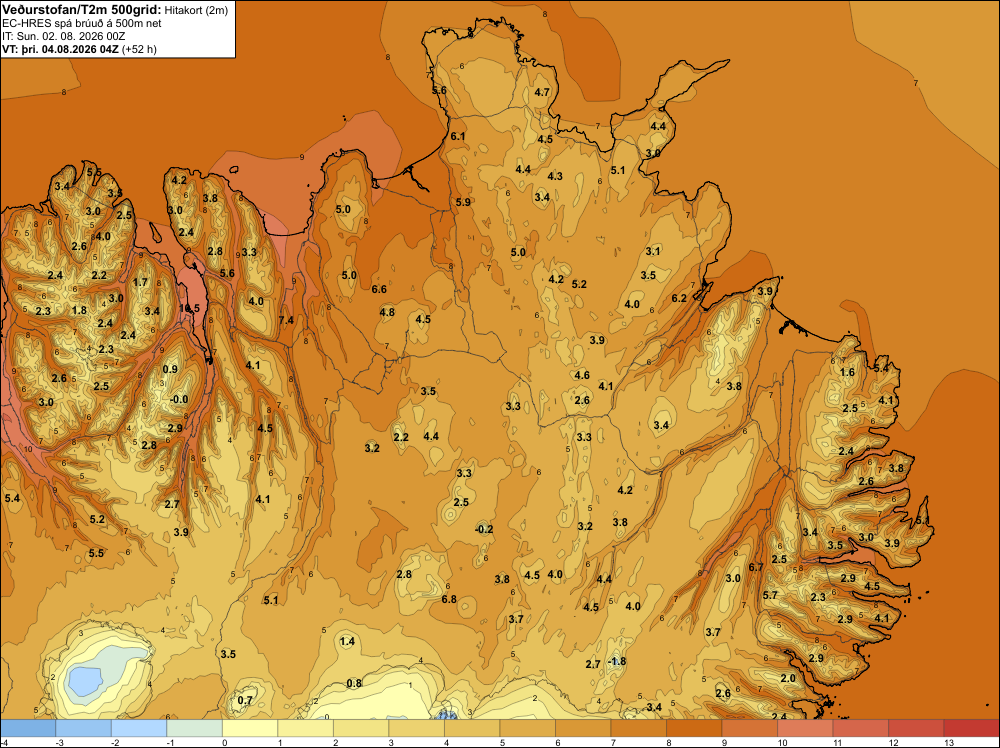Click the temperature value '-0.0'

179,400
